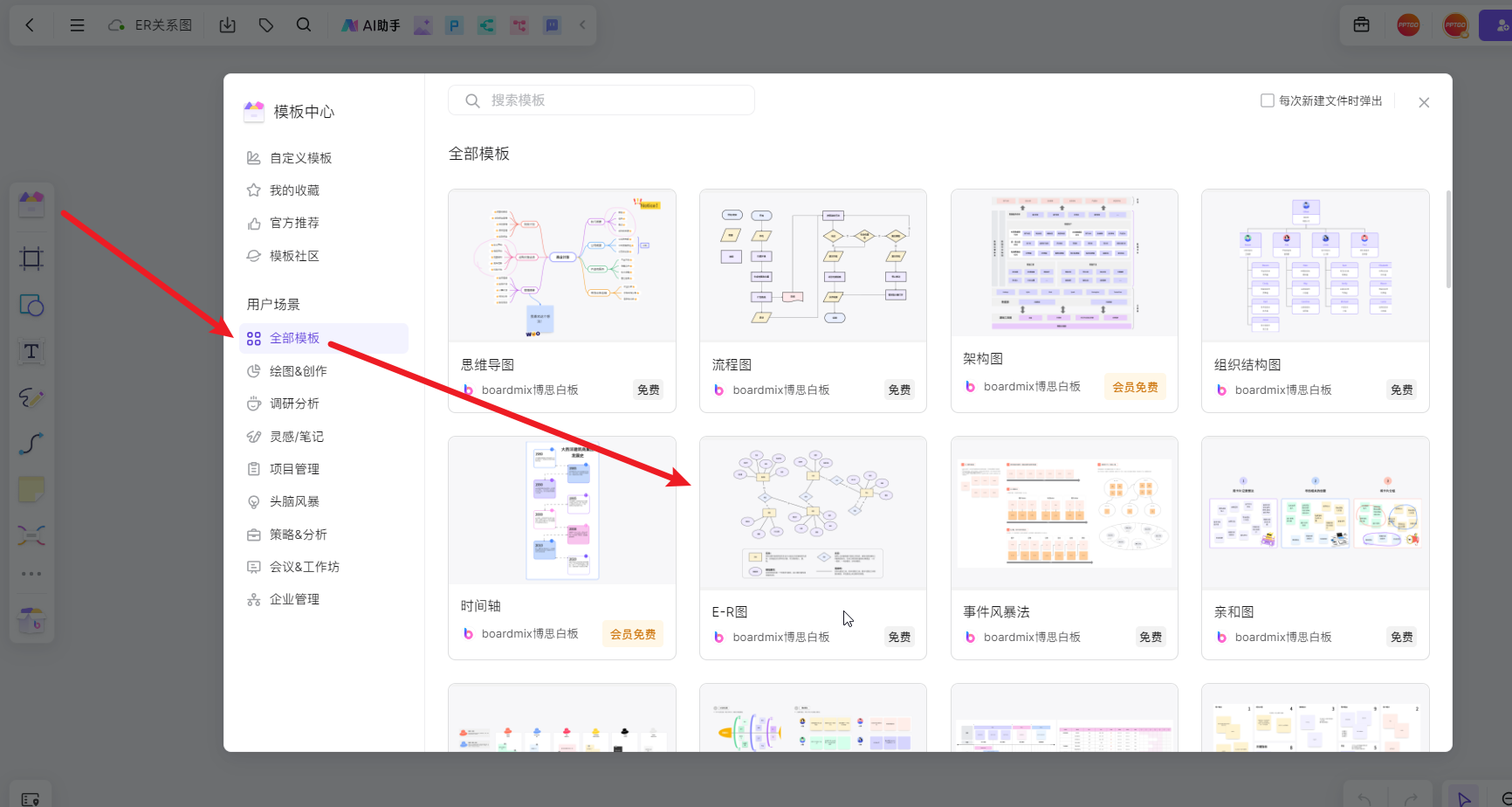This screenshot has height=807, width=1512.
Task: Close the template center dialog
Action: (1424, 102)
